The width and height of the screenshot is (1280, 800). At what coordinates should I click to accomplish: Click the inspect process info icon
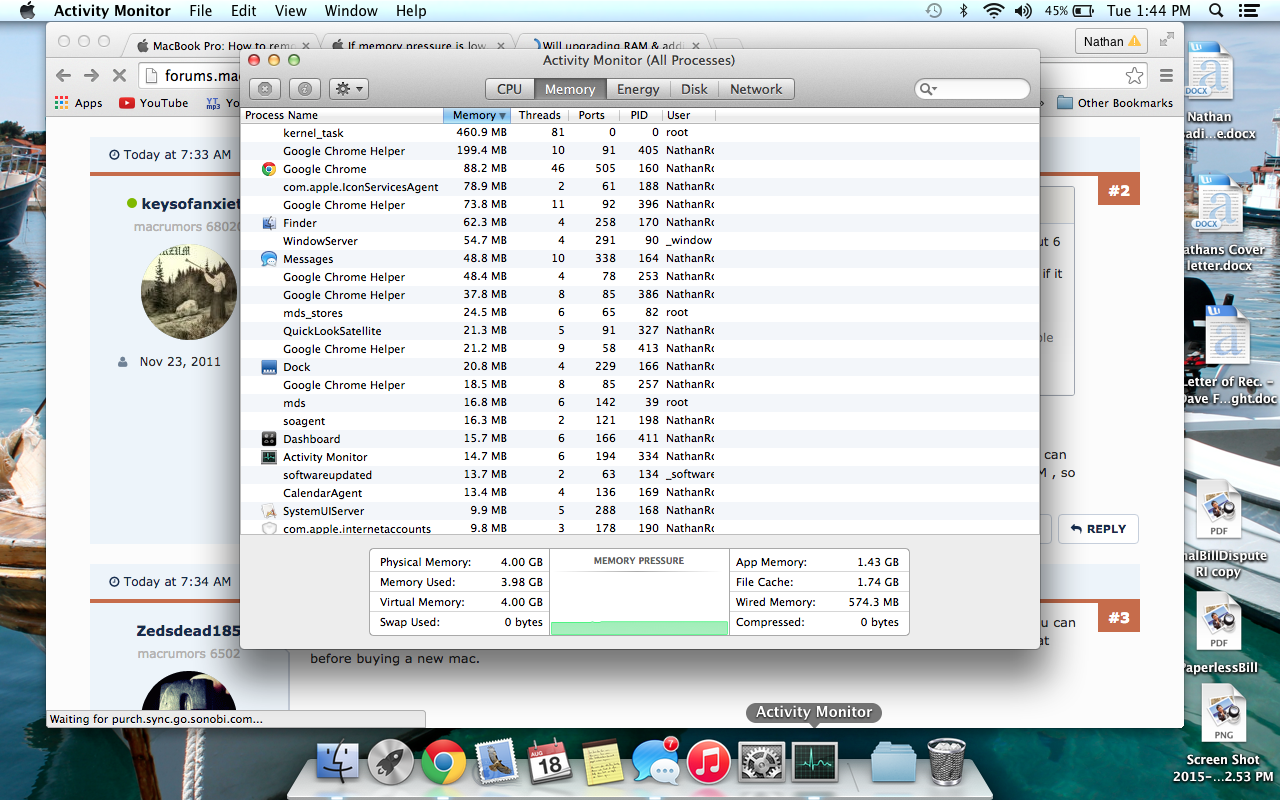[305, 89]
